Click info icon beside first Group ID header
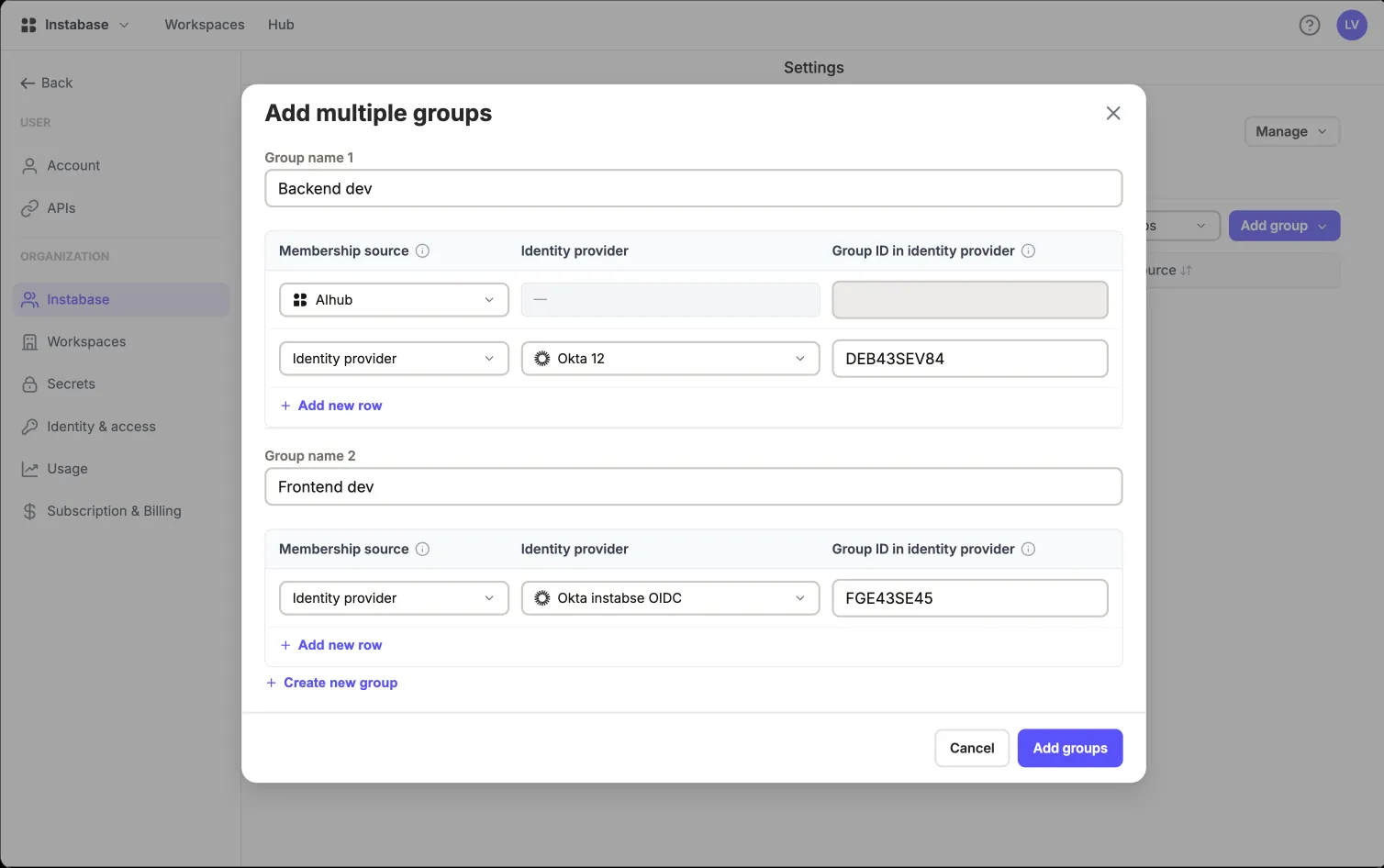This screenshot has width=1384, height=868. click(1028, 250)
